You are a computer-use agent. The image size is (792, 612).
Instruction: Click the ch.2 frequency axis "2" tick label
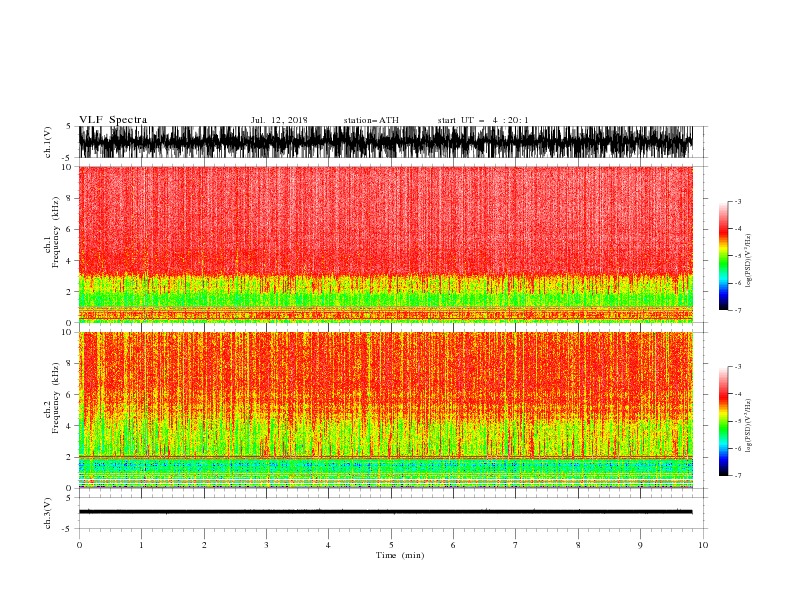pyautogui.click(x=69, y=457)
